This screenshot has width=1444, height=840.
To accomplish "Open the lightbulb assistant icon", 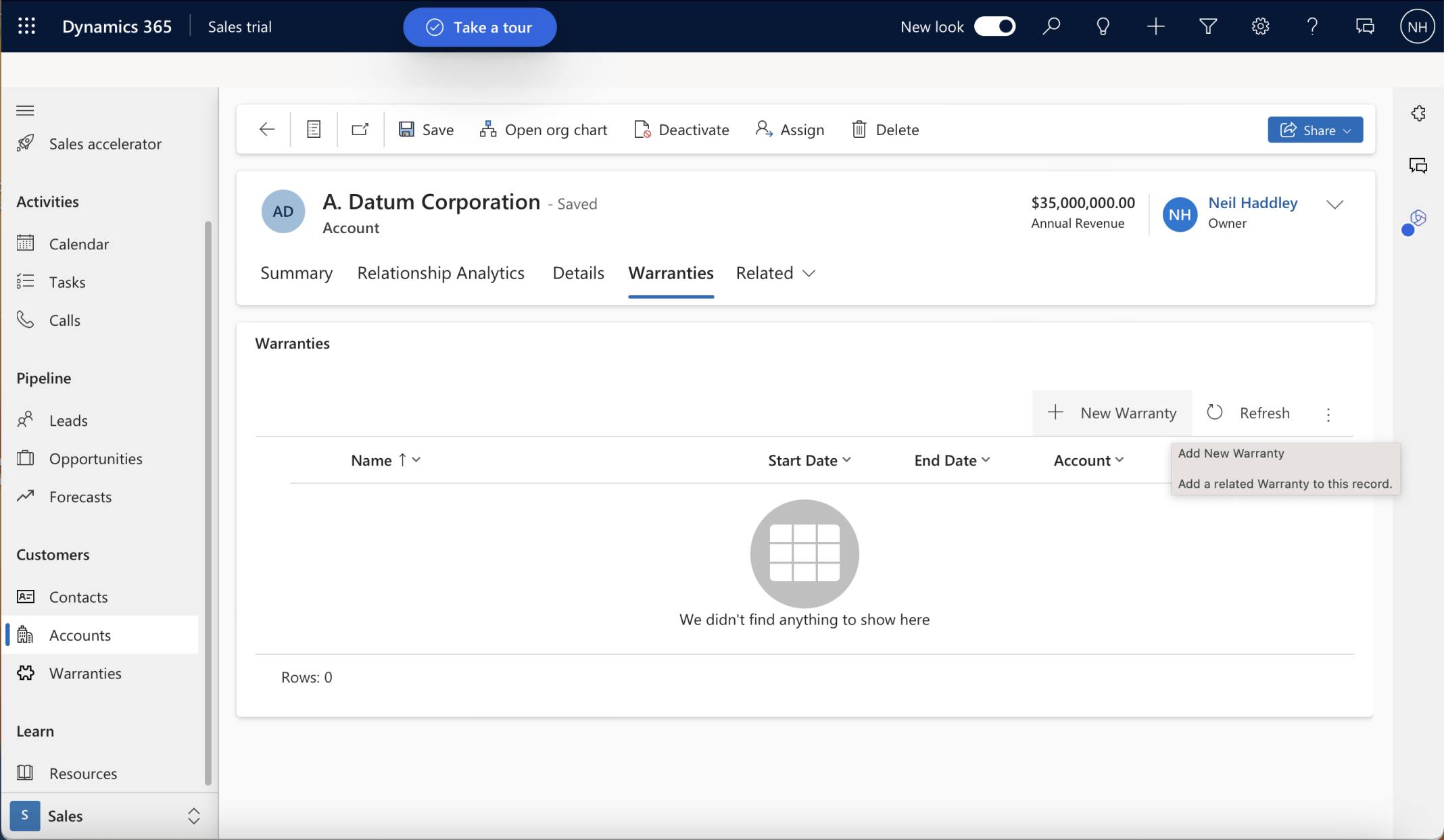I will coord(1103,26).
